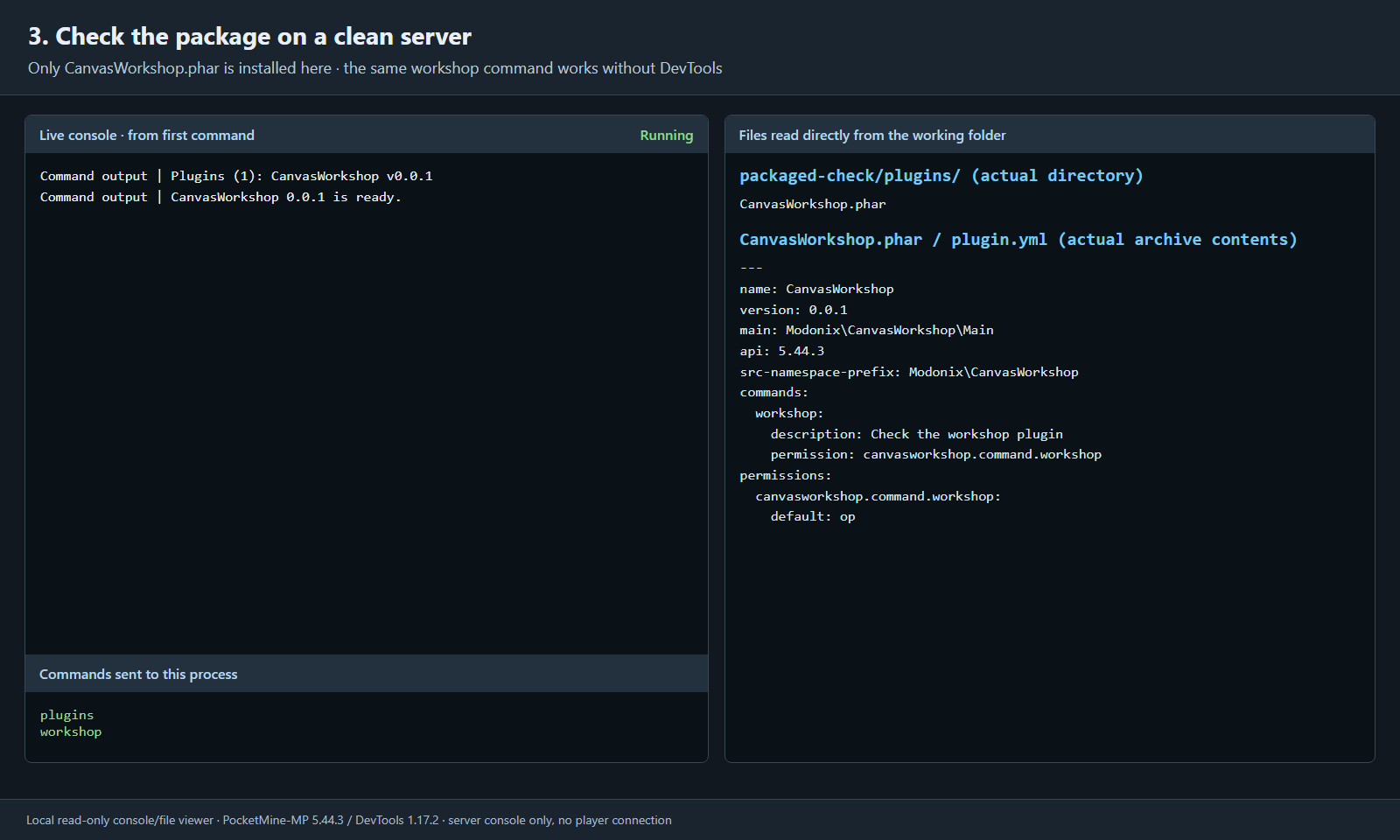Select the 'Plugins (1): CanvasWorkshop v0.0.1' console line
The height and width of the screenshot is (840, 1400).
click(236, 176)
